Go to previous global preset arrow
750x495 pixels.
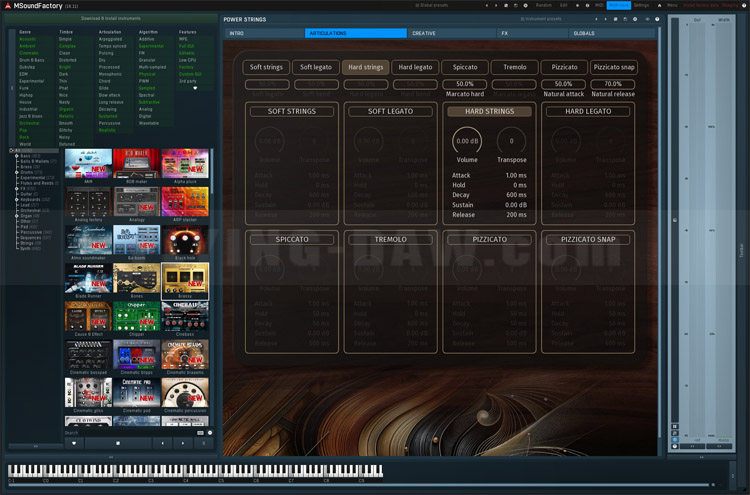pyautogui.click(x=487, y=5)
